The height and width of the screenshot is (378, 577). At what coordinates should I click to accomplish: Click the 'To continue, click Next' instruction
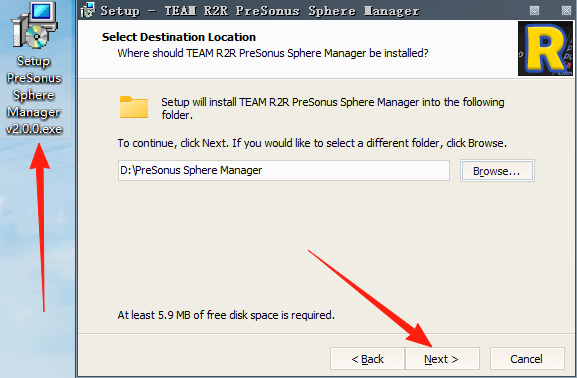(x=312, y=143)
